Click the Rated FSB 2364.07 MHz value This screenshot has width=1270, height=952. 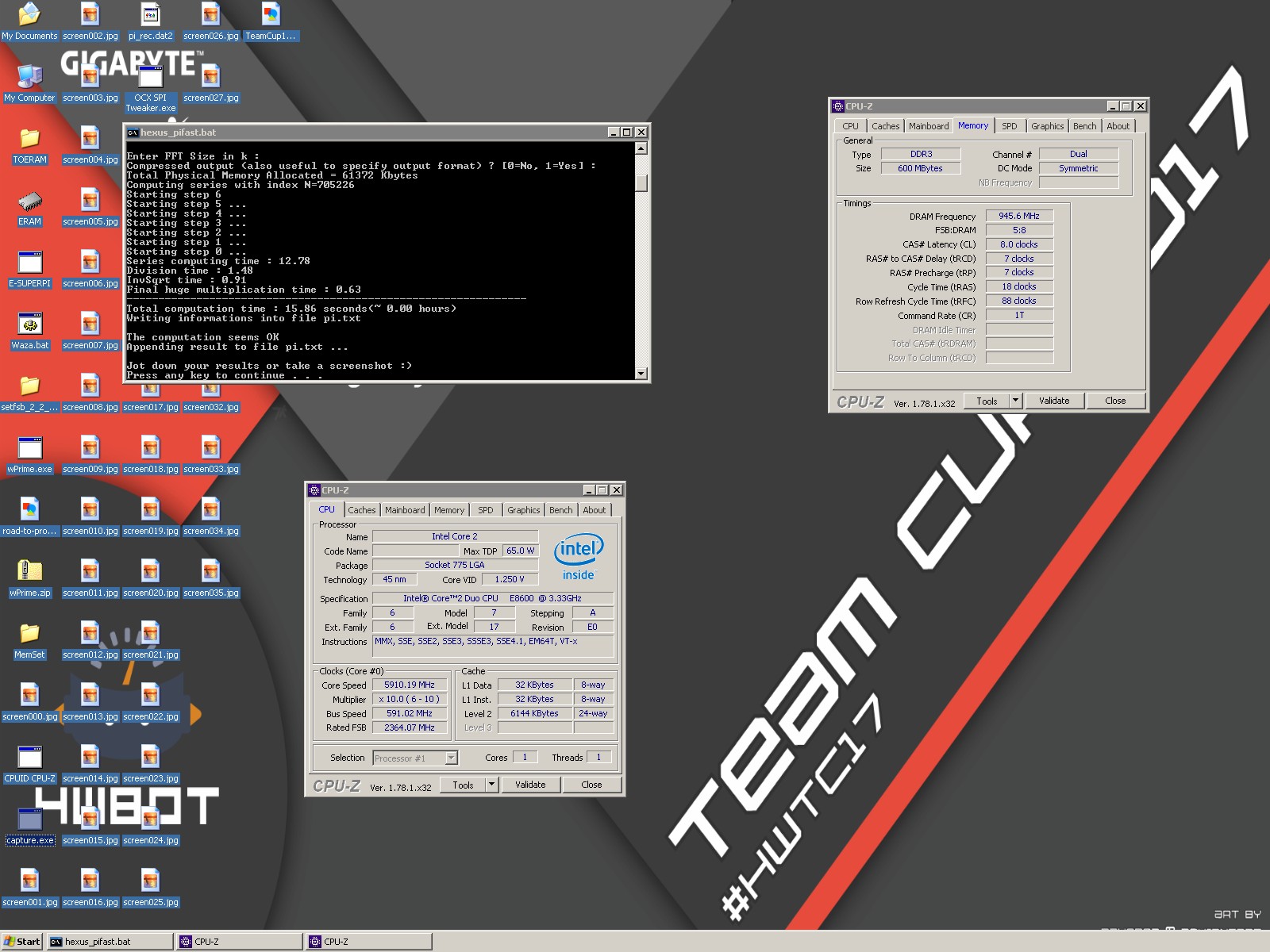[410, 727]
